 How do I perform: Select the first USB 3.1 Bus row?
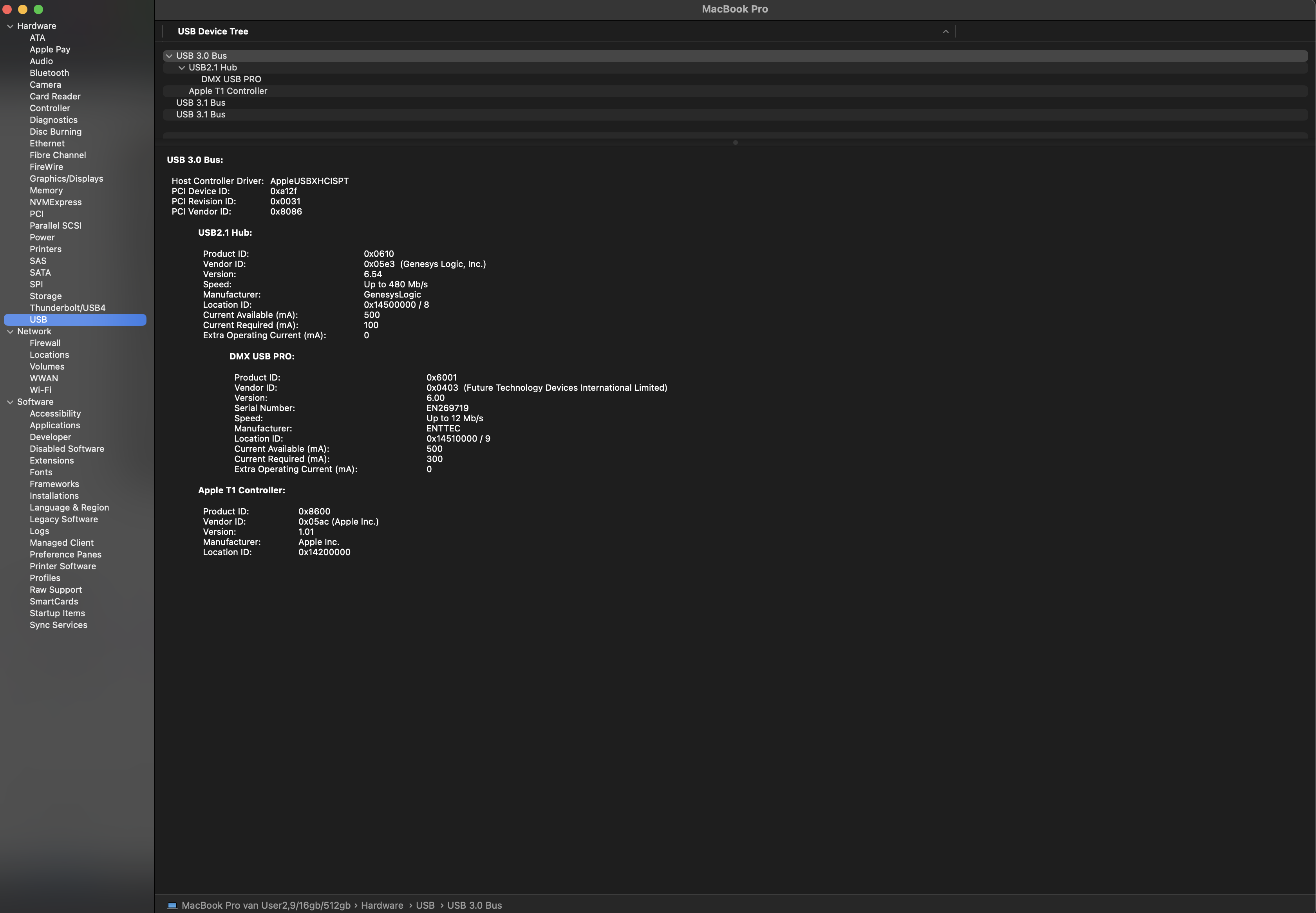(201, 103)
